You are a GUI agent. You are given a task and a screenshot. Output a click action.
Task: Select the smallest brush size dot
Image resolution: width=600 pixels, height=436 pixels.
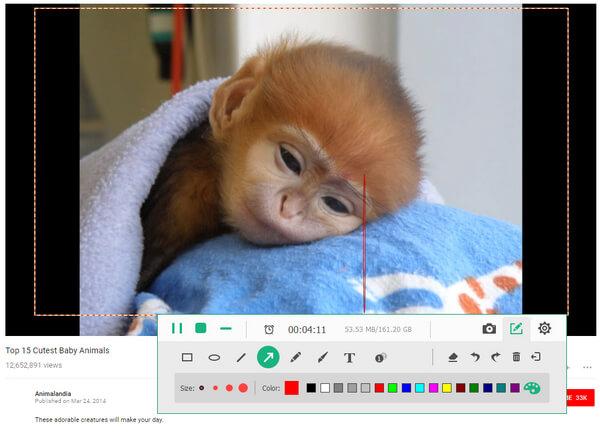(202, 388)
